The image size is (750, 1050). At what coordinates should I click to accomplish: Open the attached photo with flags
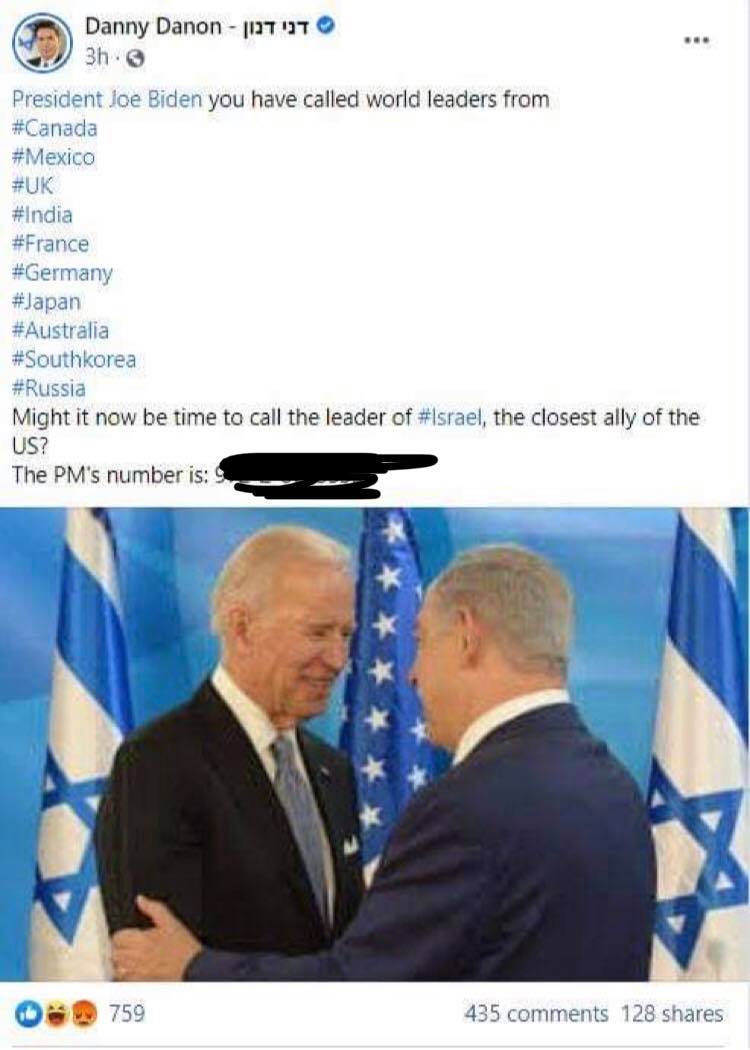click(375, 744)
